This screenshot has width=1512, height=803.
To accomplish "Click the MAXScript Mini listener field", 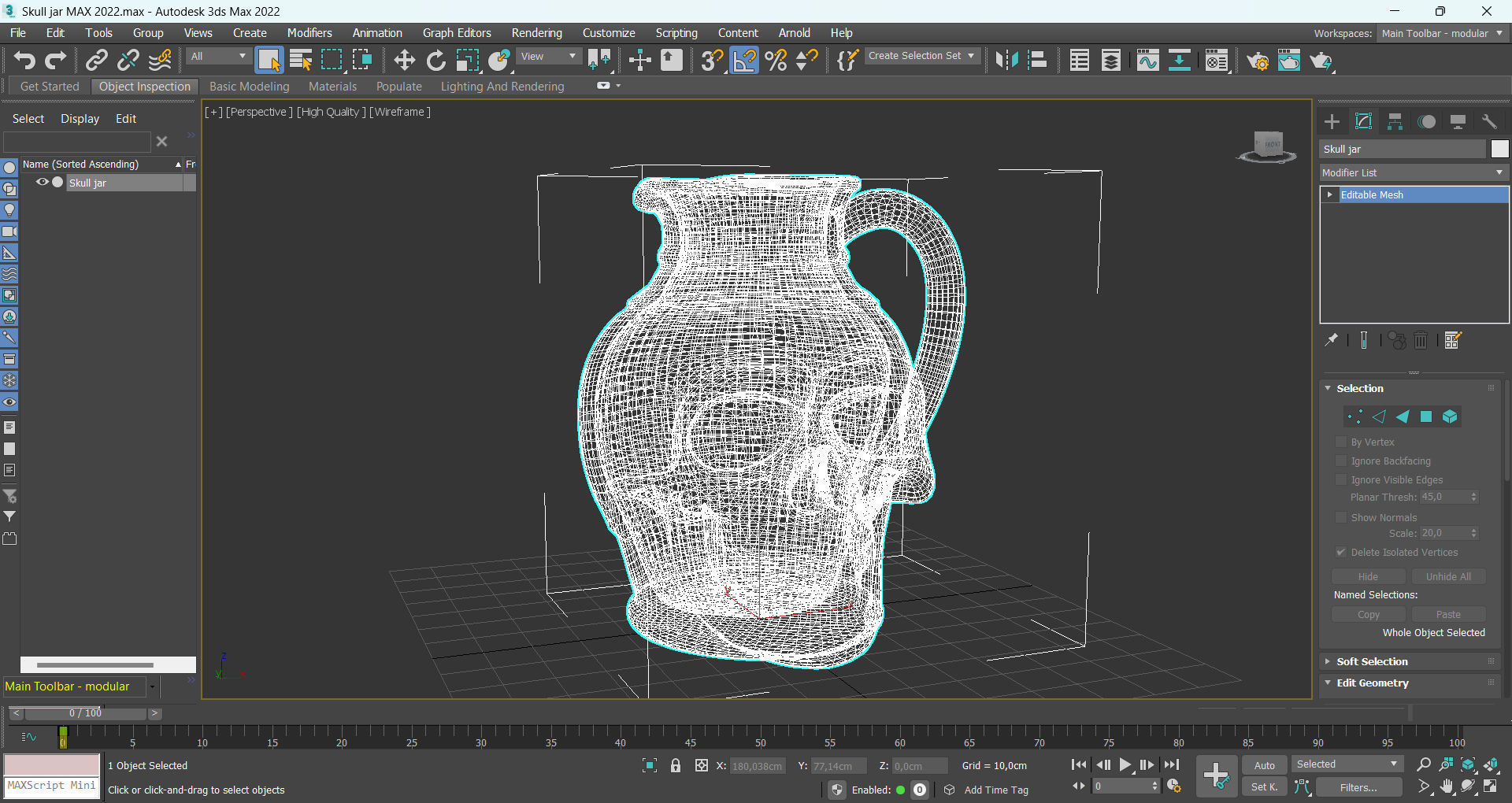I will (52, 786).
